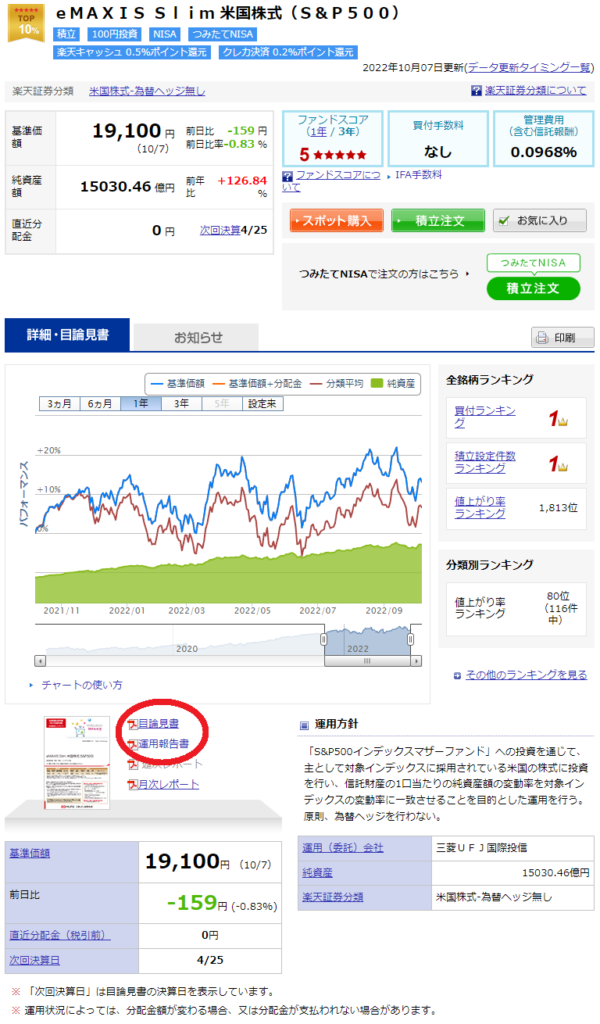Select the 6ヵ月 chart period

[100, 404]
